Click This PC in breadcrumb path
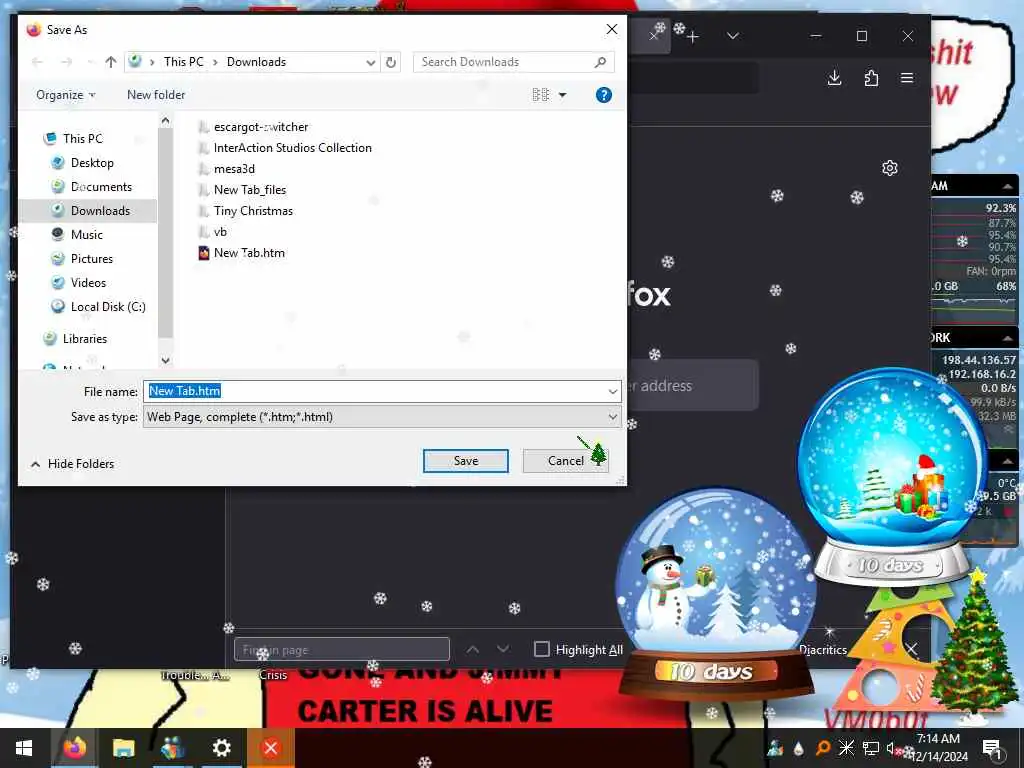The width and height of the screenshot is (1024, 768). (184, 62)
